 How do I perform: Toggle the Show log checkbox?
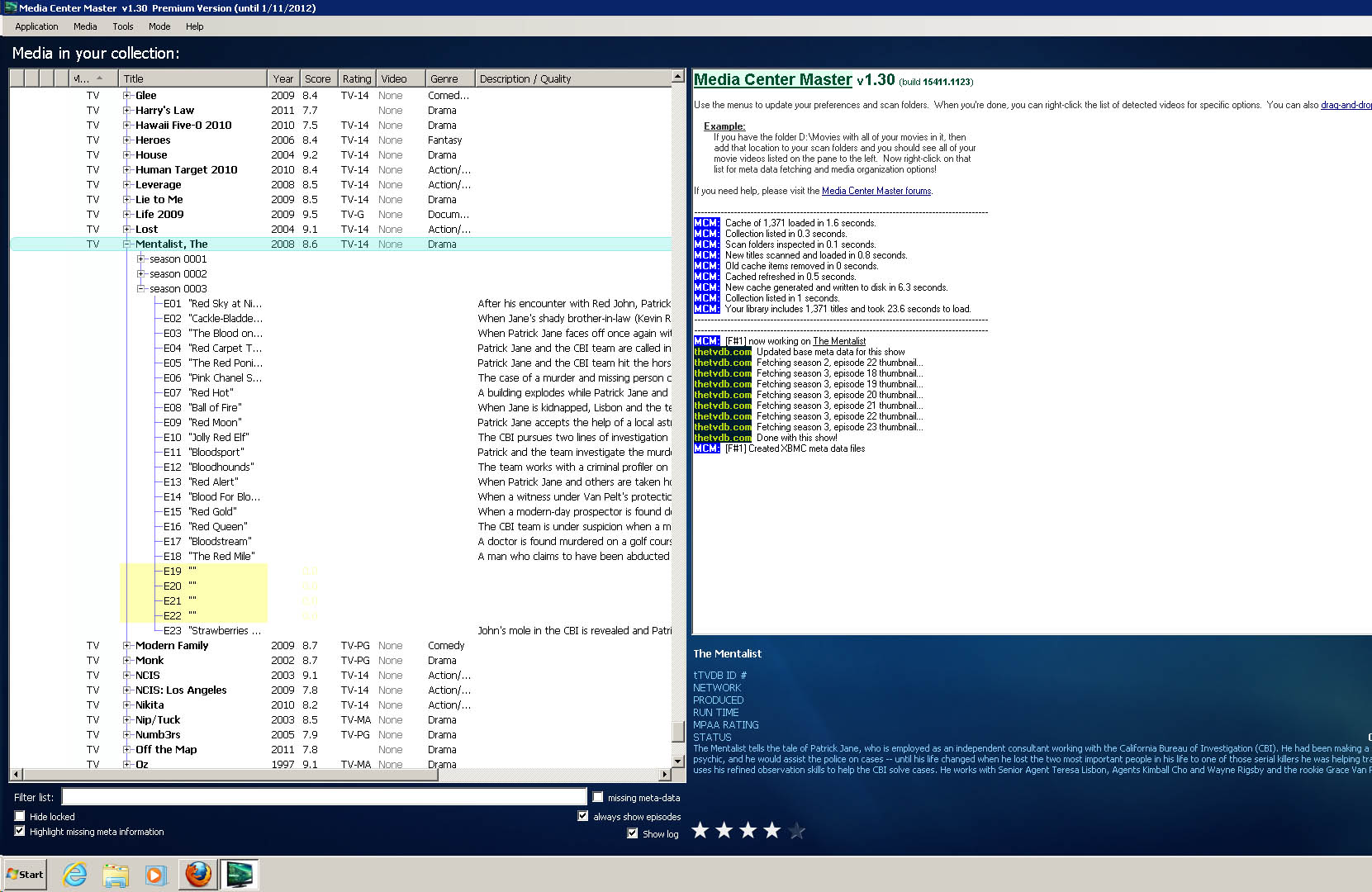pyautogui.click(x=633, y=833)
